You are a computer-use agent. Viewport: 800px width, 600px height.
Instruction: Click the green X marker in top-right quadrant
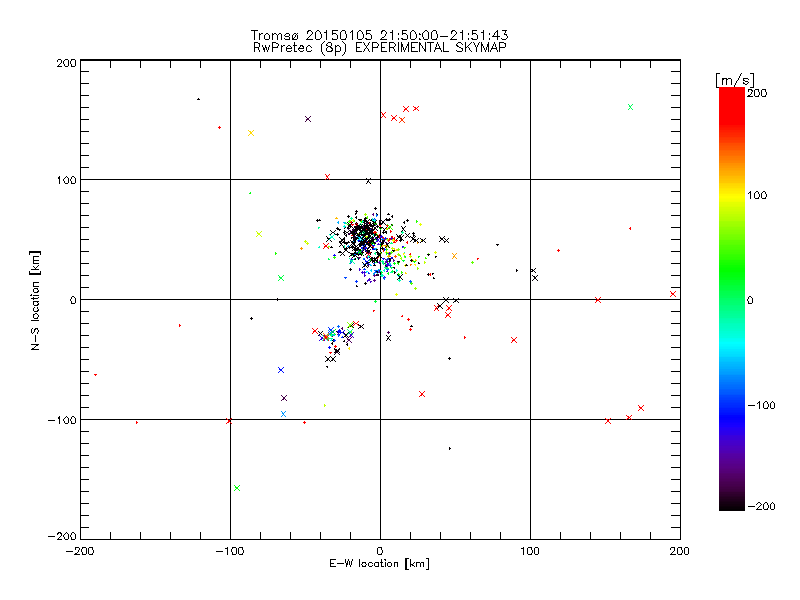(630, 107)
